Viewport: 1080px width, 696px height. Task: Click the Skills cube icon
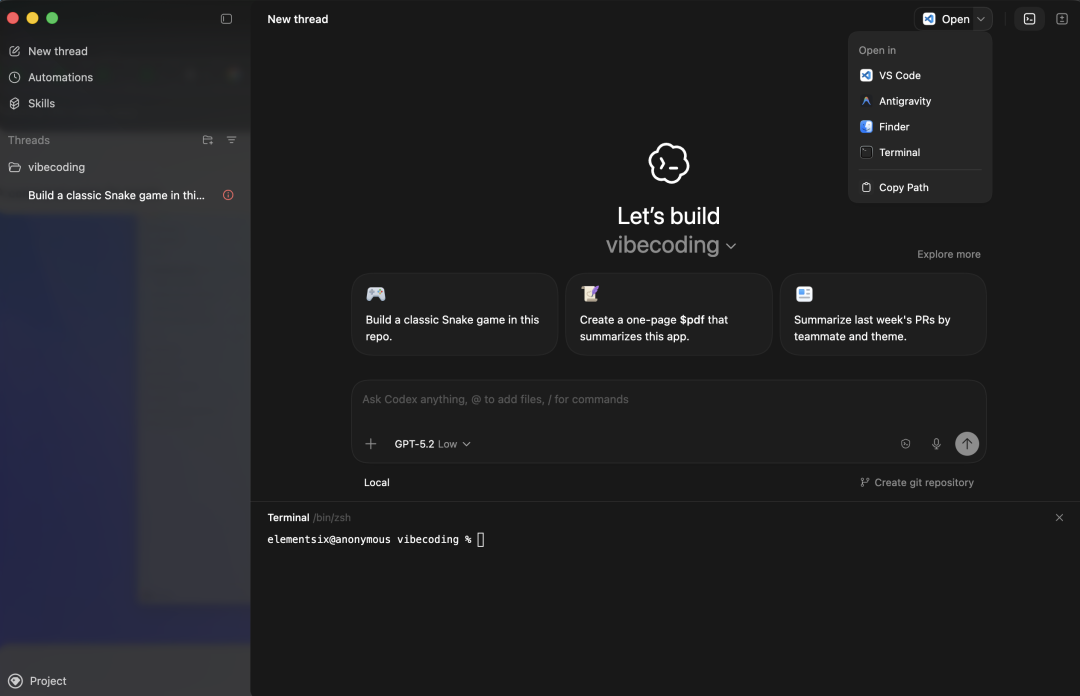pos(14,103)
